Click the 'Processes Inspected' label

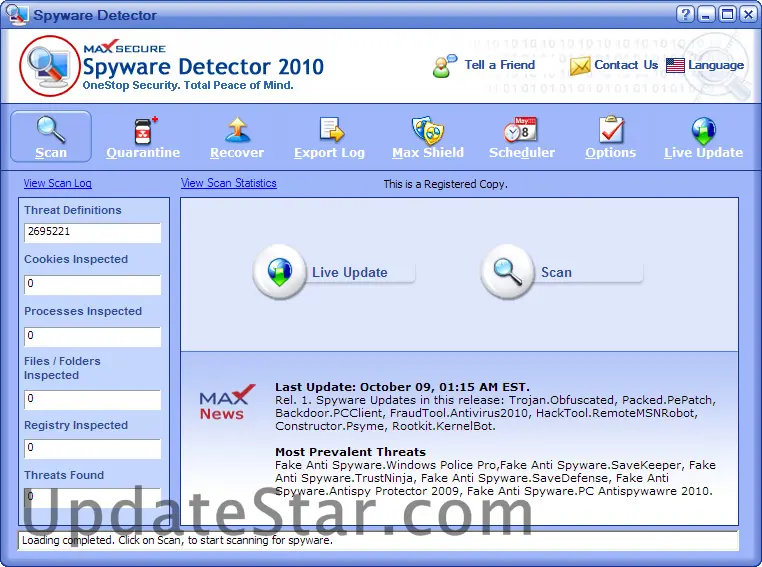(x=83, y=311)
